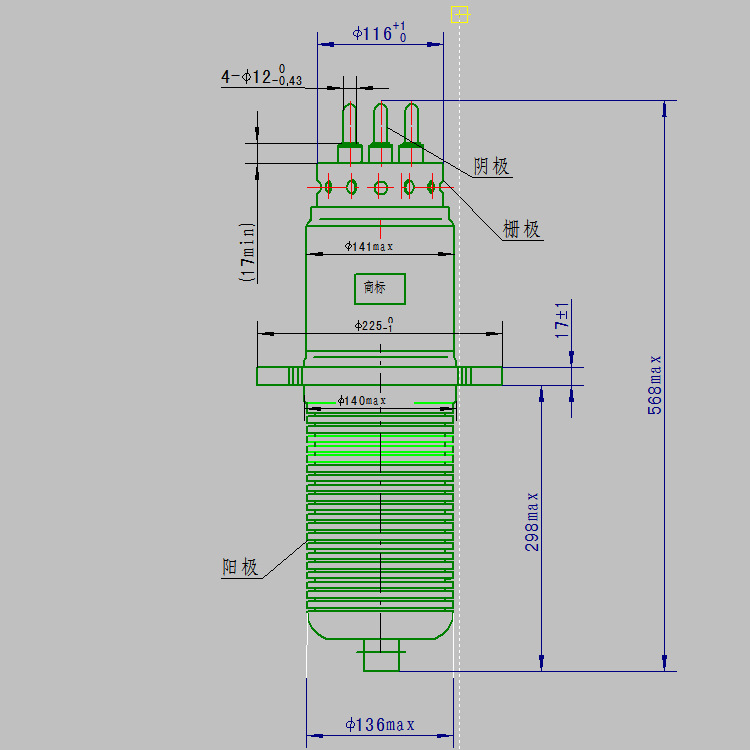
Task: Click the 阳极 anode label
Action: click(x=240, y=567)
